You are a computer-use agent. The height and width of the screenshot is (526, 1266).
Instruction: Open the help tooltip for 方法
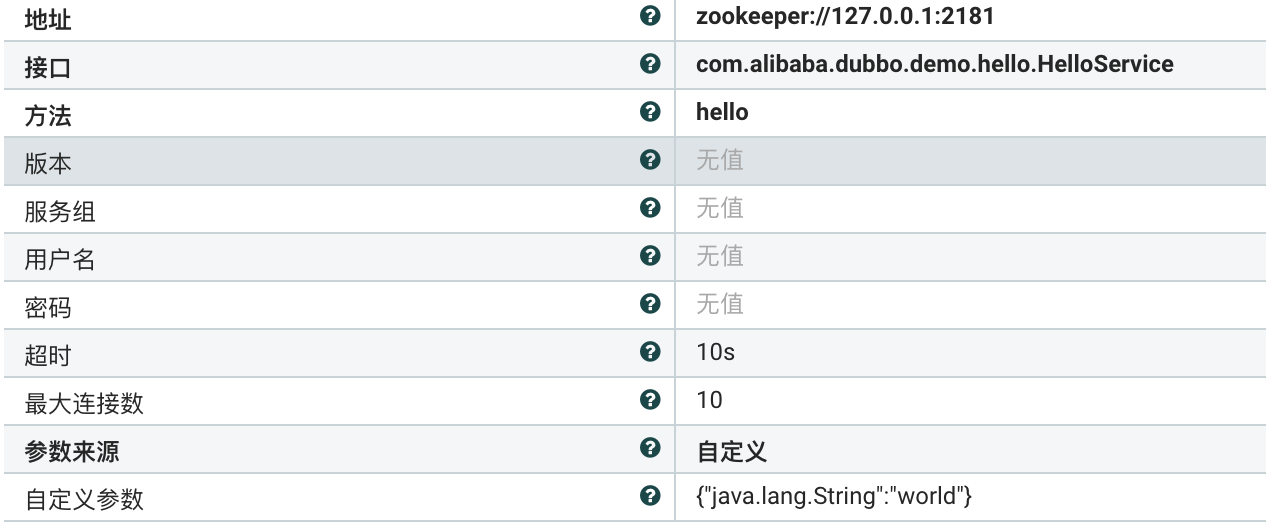point(650,112)
